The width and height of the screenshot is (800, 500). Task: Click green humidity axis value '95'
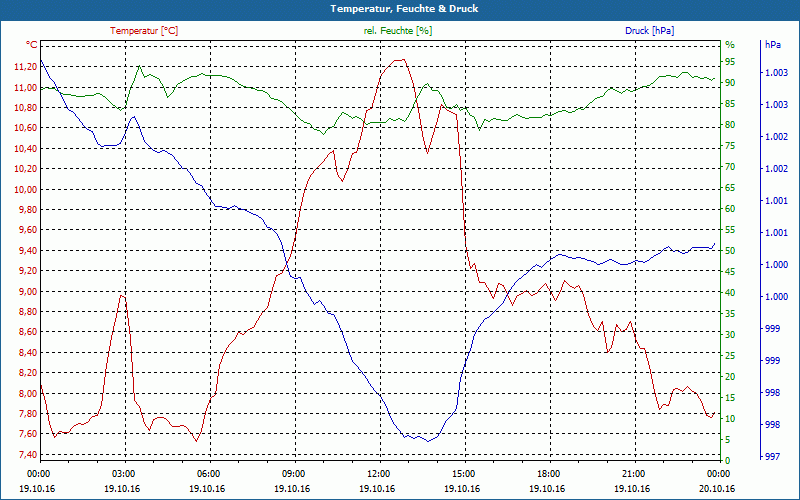(730, 62)
